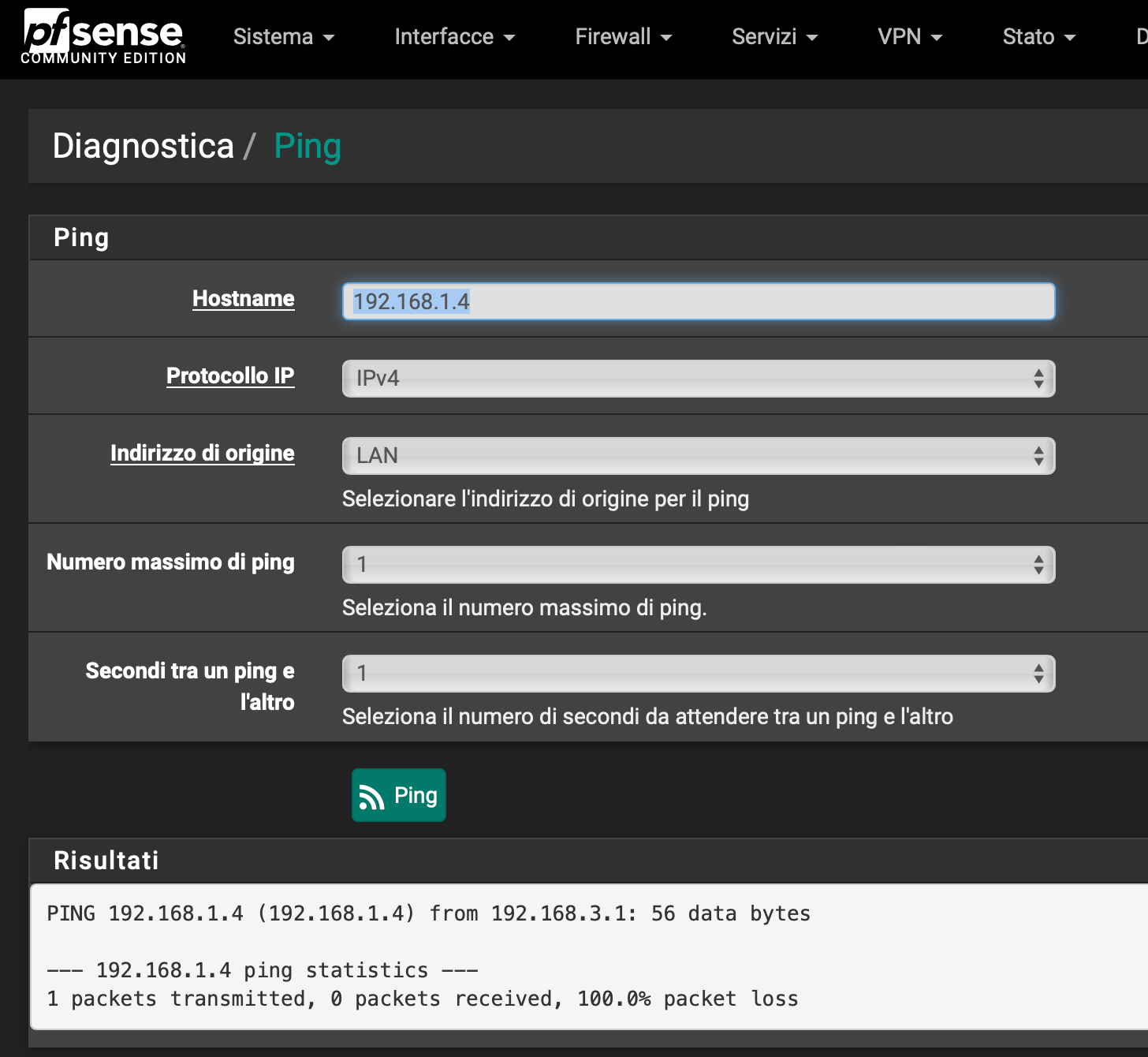Click the Hostname label link

point(244,299)
